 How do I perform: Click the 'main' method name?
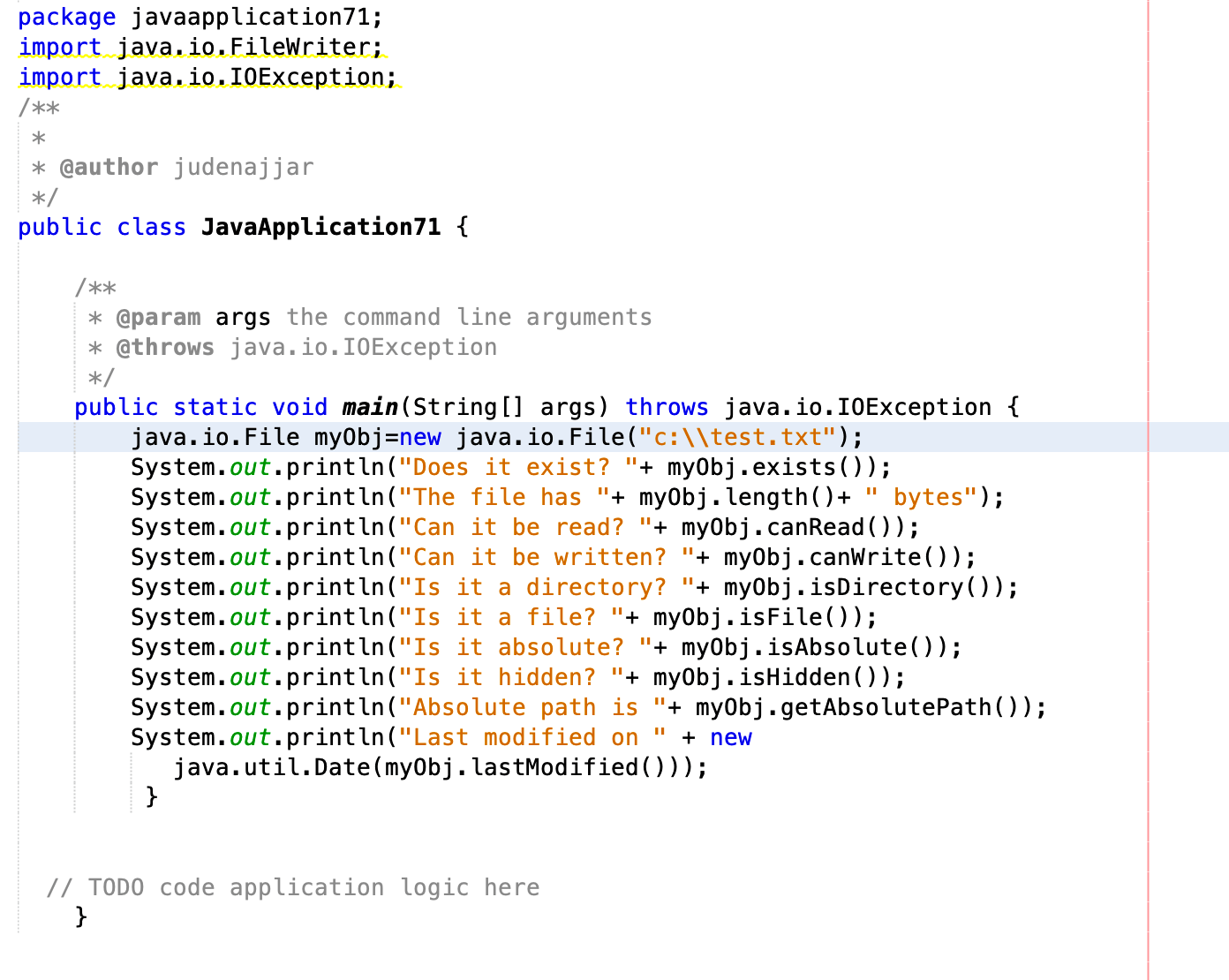pos(370,408)
